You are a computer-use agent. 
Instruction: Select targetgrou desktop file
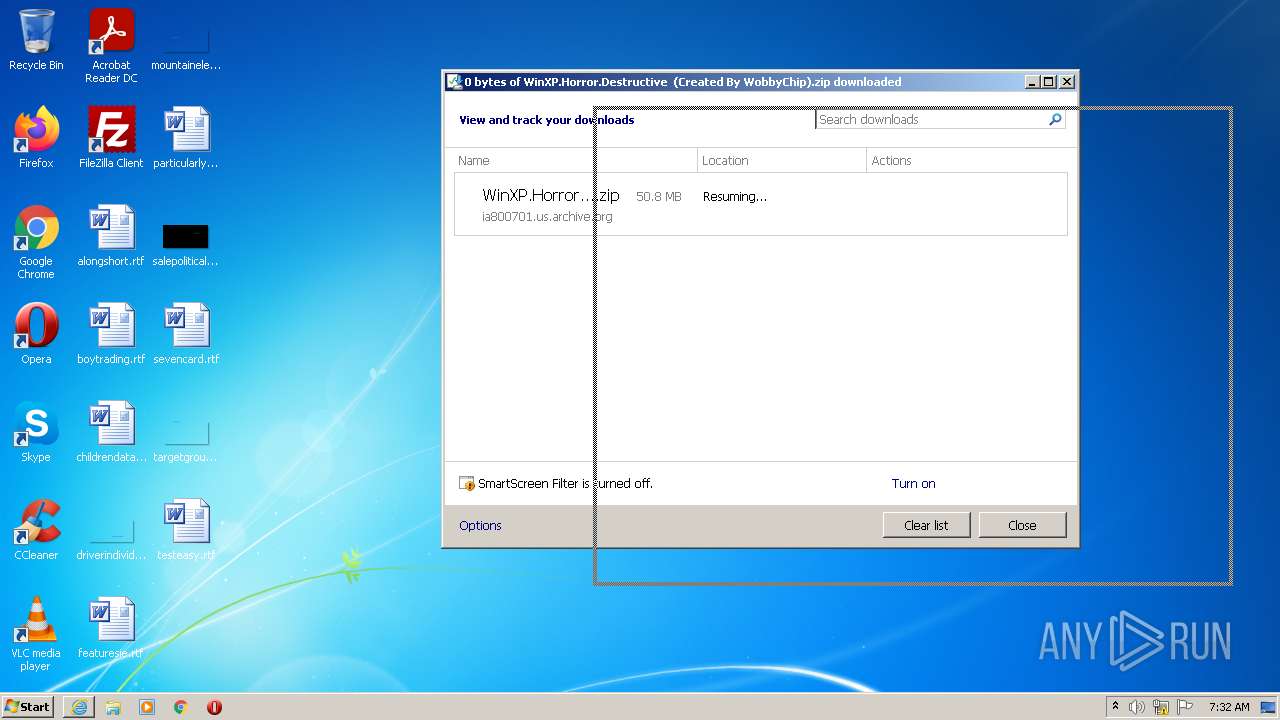click(x=186, y=440)
